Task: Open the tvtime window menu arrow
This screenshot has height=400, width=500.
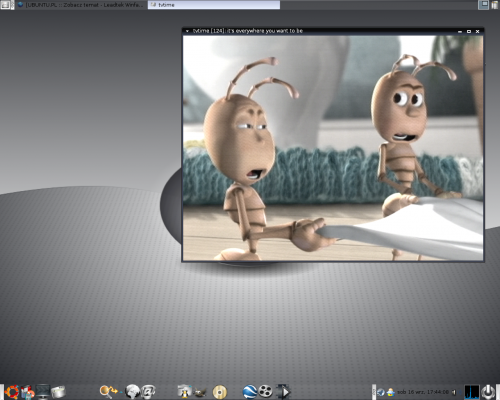Action: (x=187, y=31)
